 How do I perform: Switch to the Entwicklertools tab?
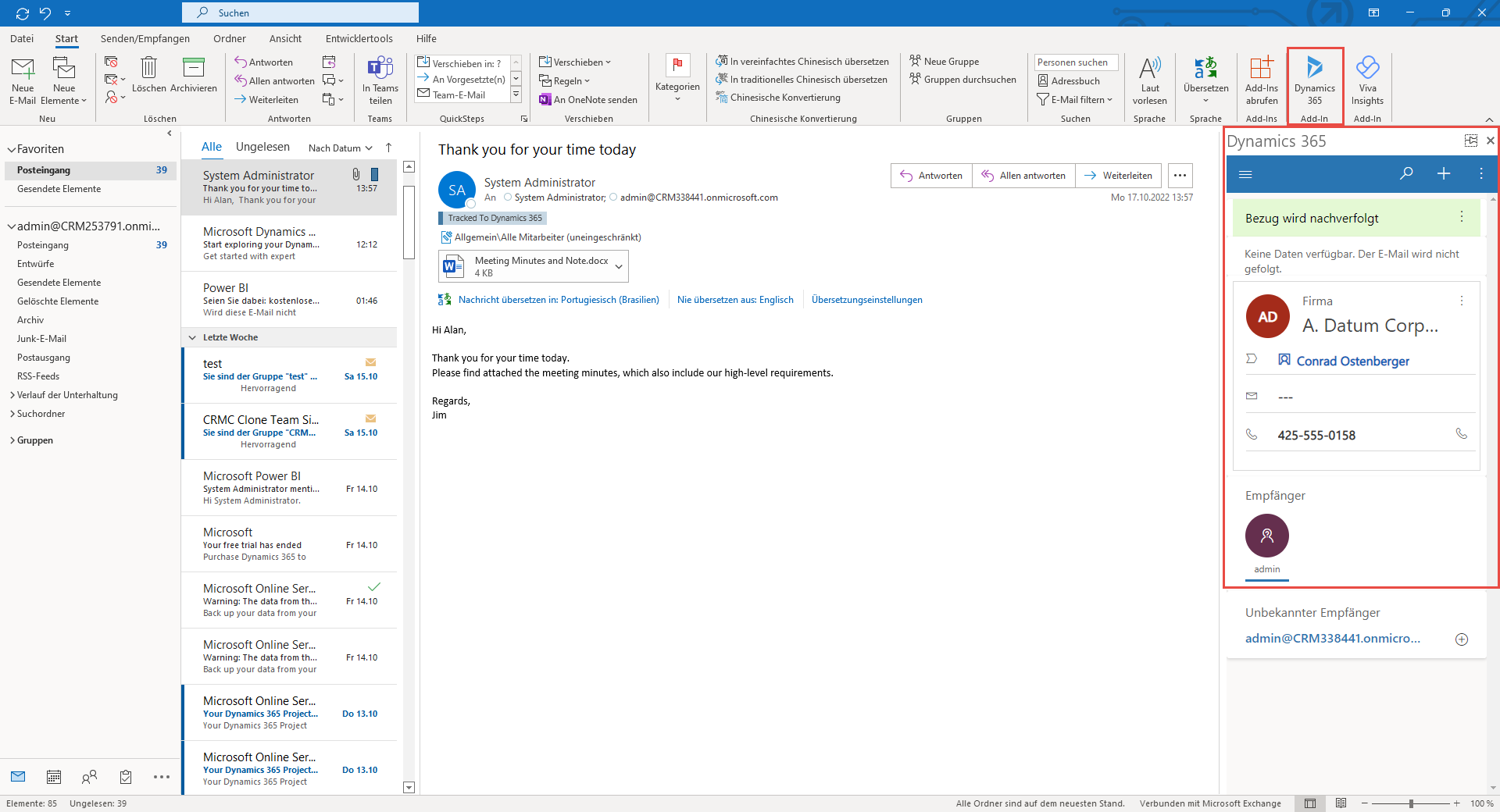(359, 38)
